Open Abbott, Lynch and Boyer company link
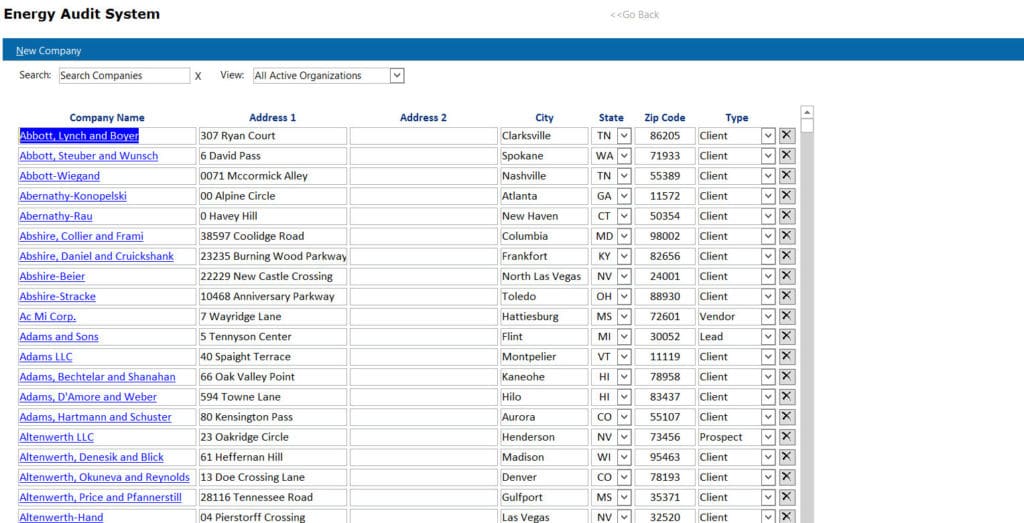This screenshot has height=523, width=1024. click(79, 136)
